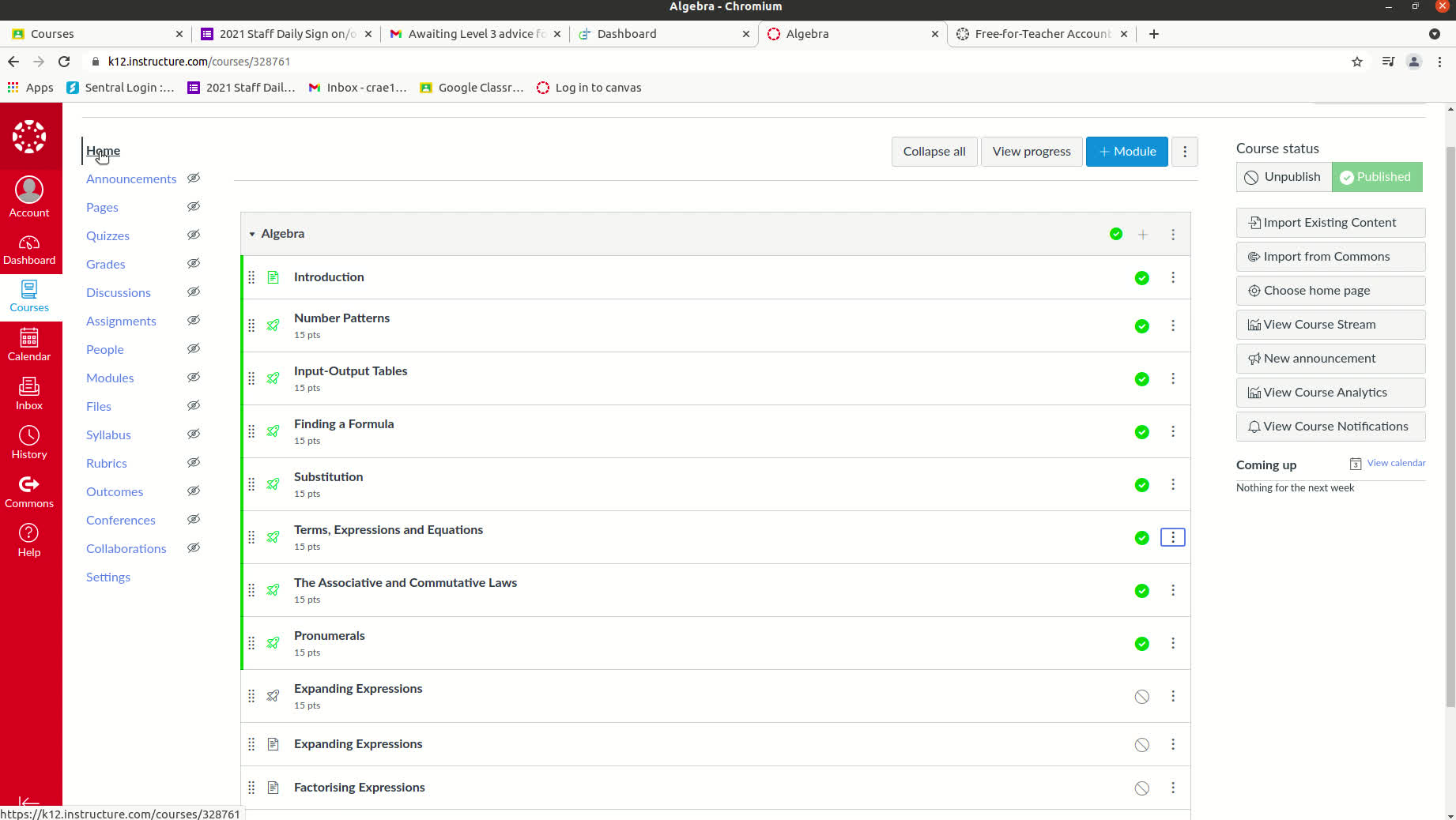Switch to the Dashboard browser tab

tap(664, 34)
